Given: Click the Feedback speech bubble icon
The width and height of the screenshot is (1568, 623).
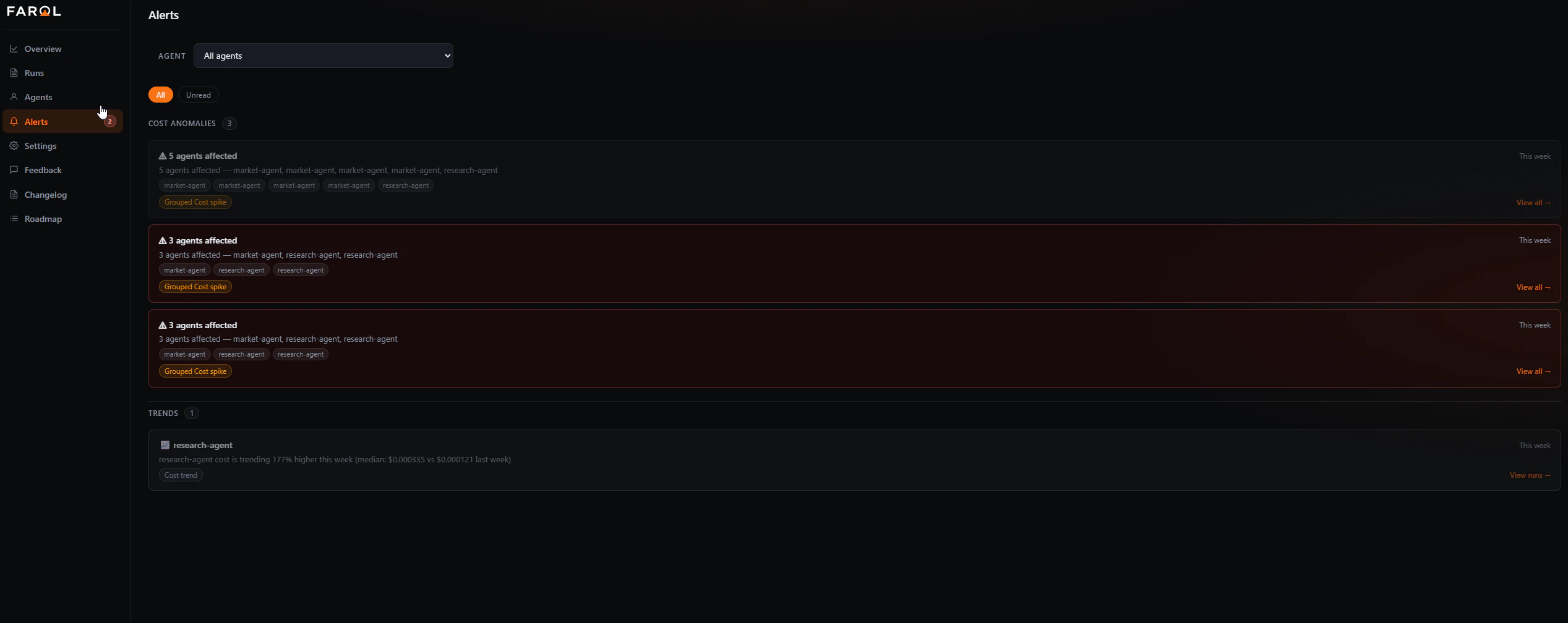Looking at the screenshot, I should click(14, 170).
